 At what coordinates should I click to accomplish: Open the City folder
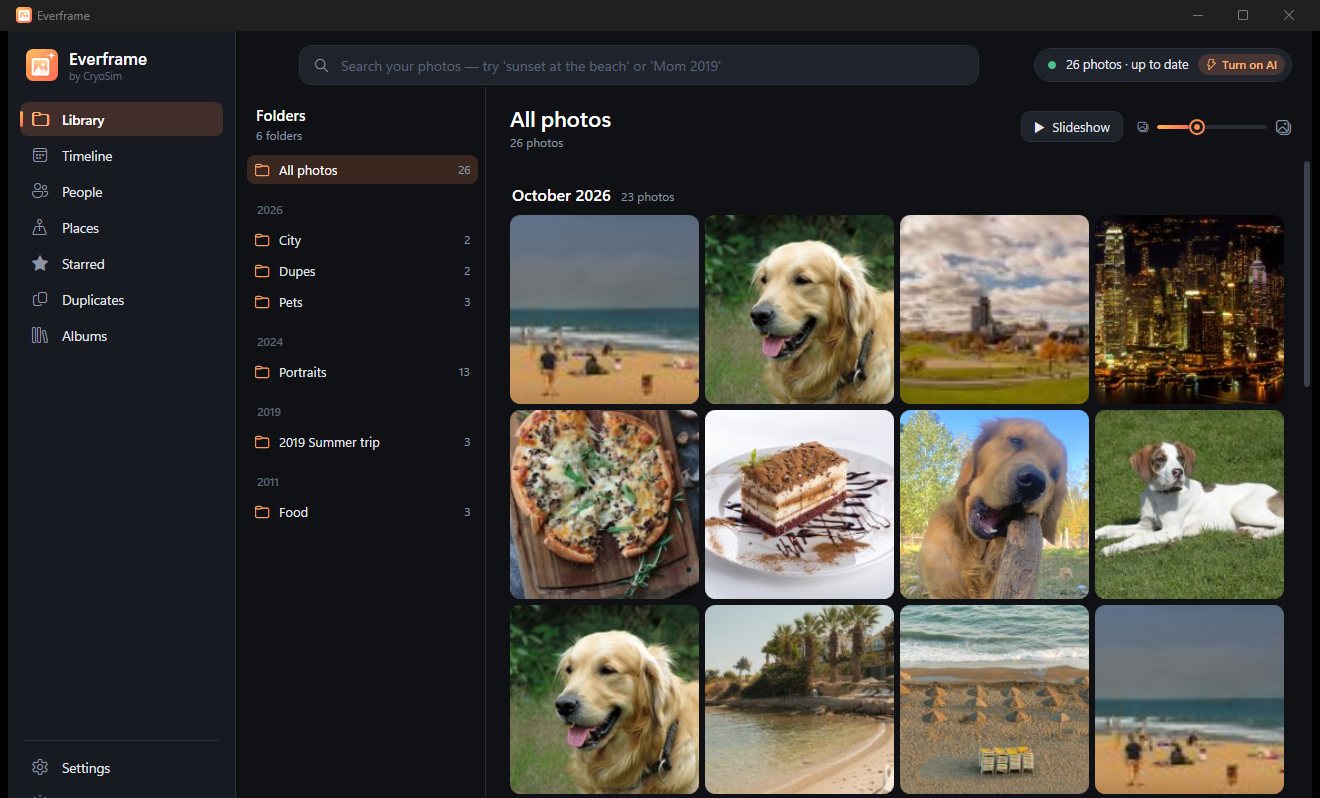362,240
